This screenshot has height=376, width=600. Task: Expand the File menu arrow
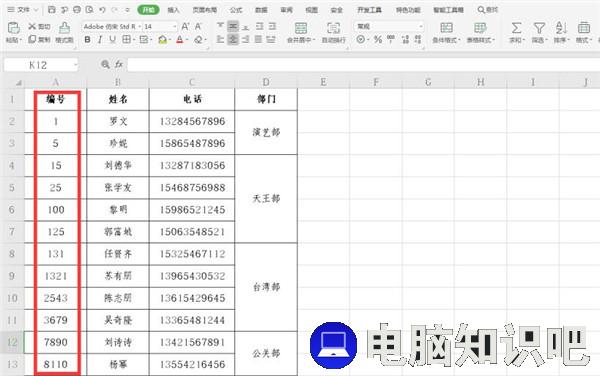tap(36, 10)
